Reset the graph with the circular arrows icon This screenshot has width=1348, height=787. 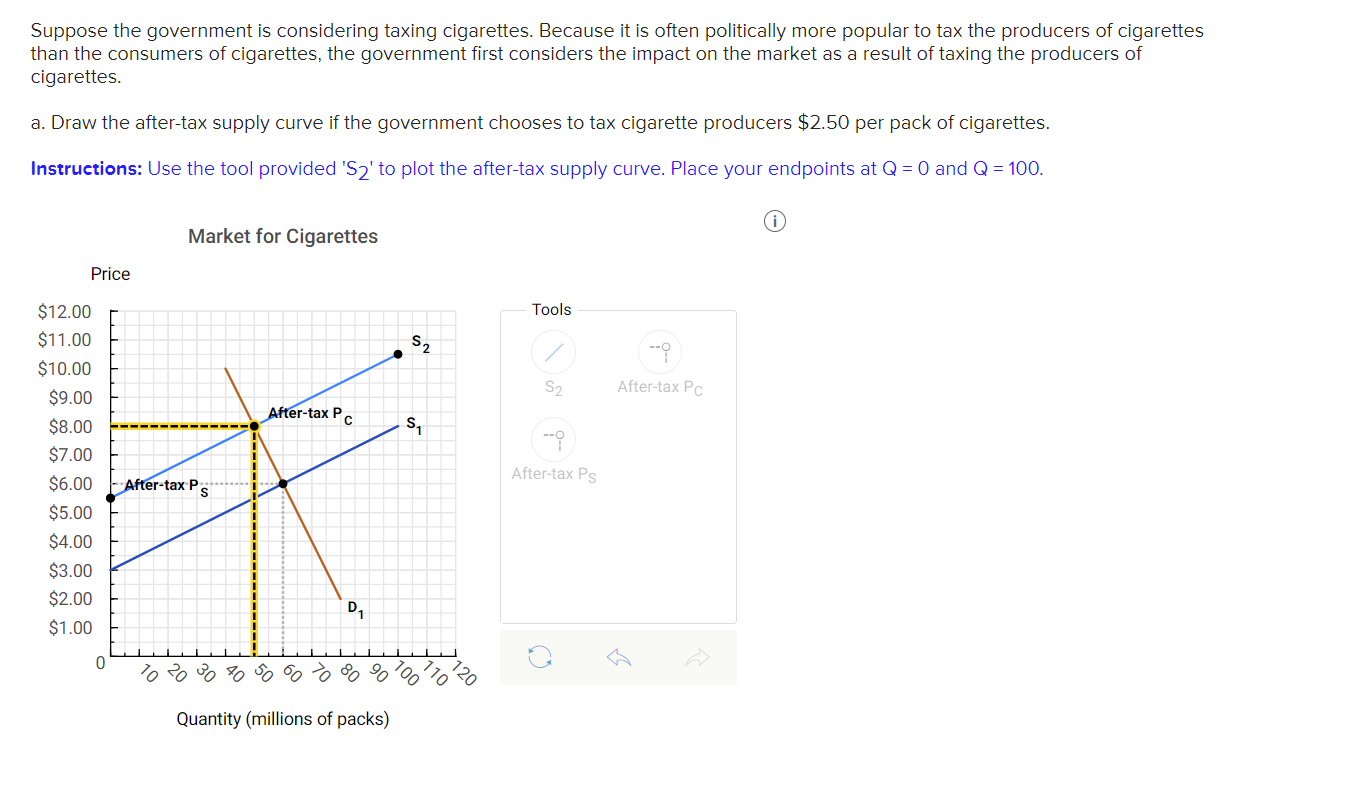click(538, 657)
